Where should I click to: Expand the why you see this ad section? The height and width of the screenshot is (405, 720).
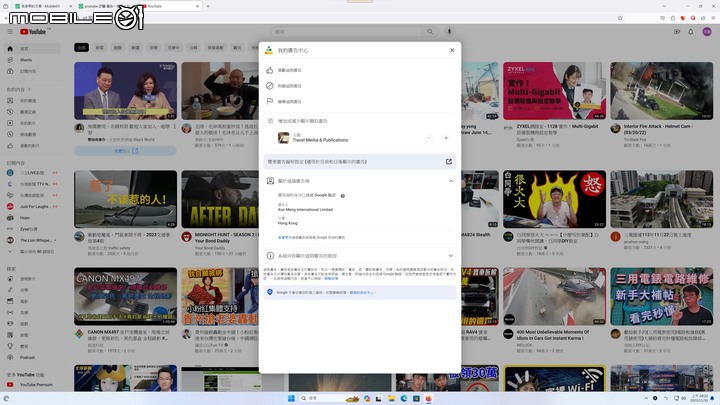coord(450,256)
